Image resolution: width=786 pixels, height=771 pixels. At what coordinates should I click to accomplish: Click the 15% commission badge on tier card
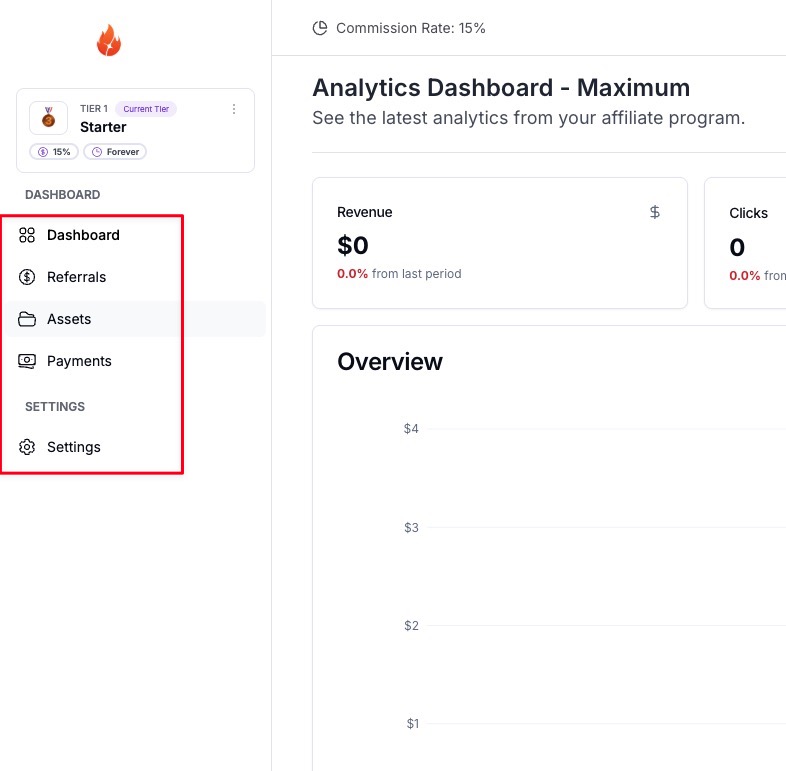tap(54, 152)
